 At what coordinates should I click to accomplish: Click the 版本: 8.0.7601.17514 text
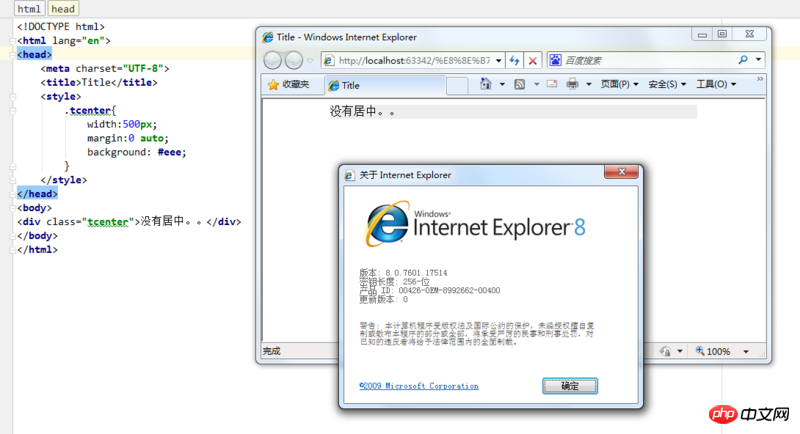(403, 273)
